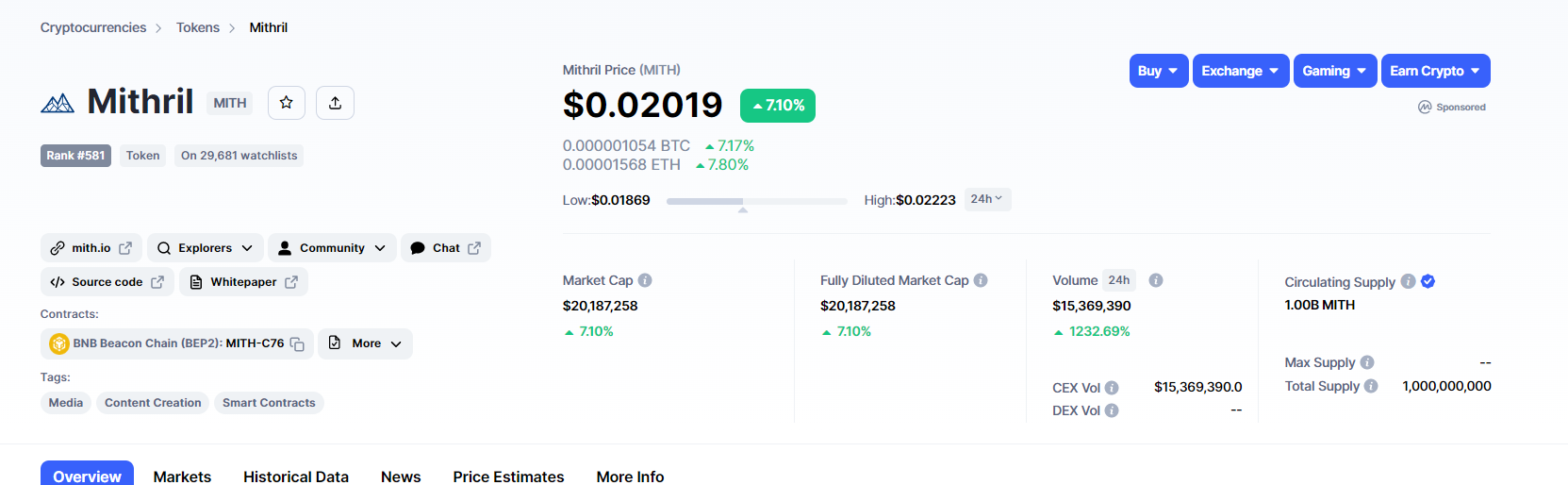Viewport: 1568px width, 485px height.
Task: Click the verified circulating supply badge
Action: coord(1428,281)
